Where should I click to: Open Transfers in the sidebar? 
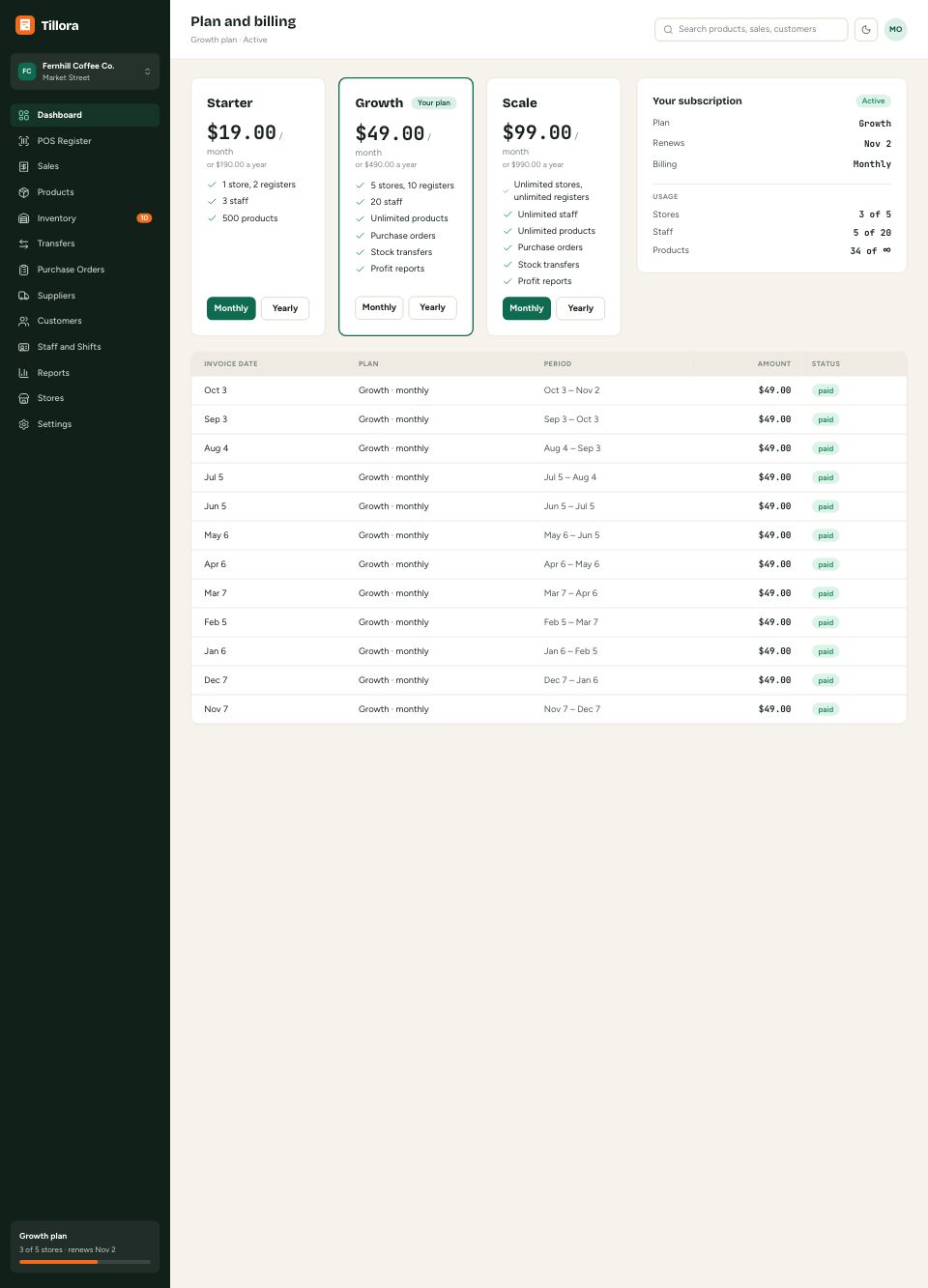[85, 243]
